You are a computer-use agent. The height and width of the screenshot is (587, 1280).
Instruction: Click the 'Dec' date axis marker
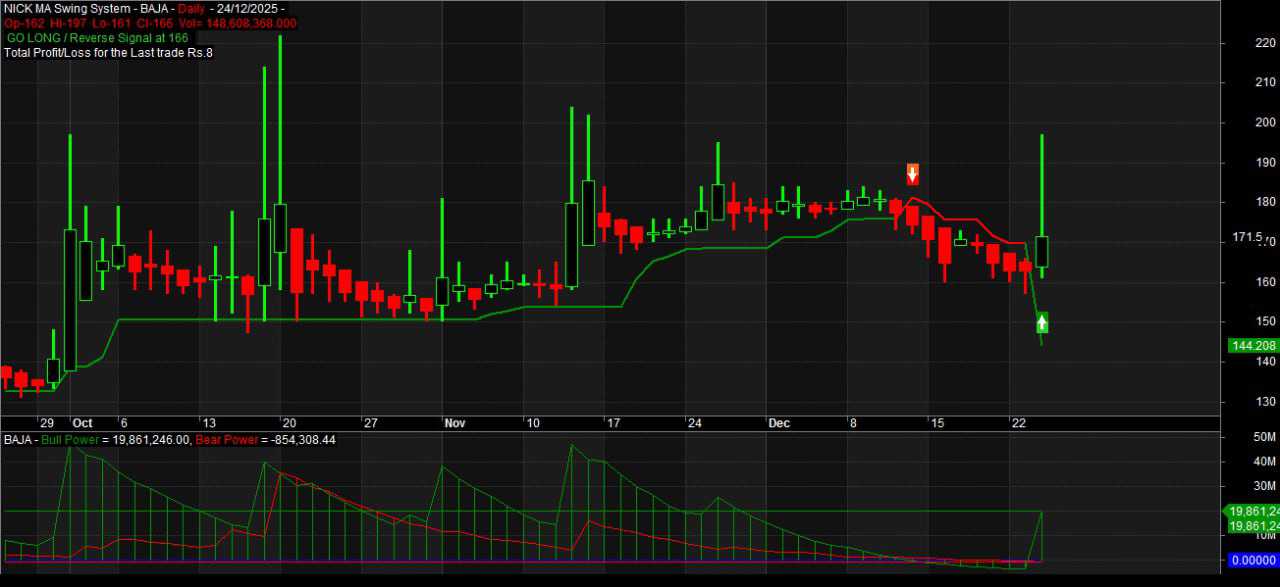(778, 423)
